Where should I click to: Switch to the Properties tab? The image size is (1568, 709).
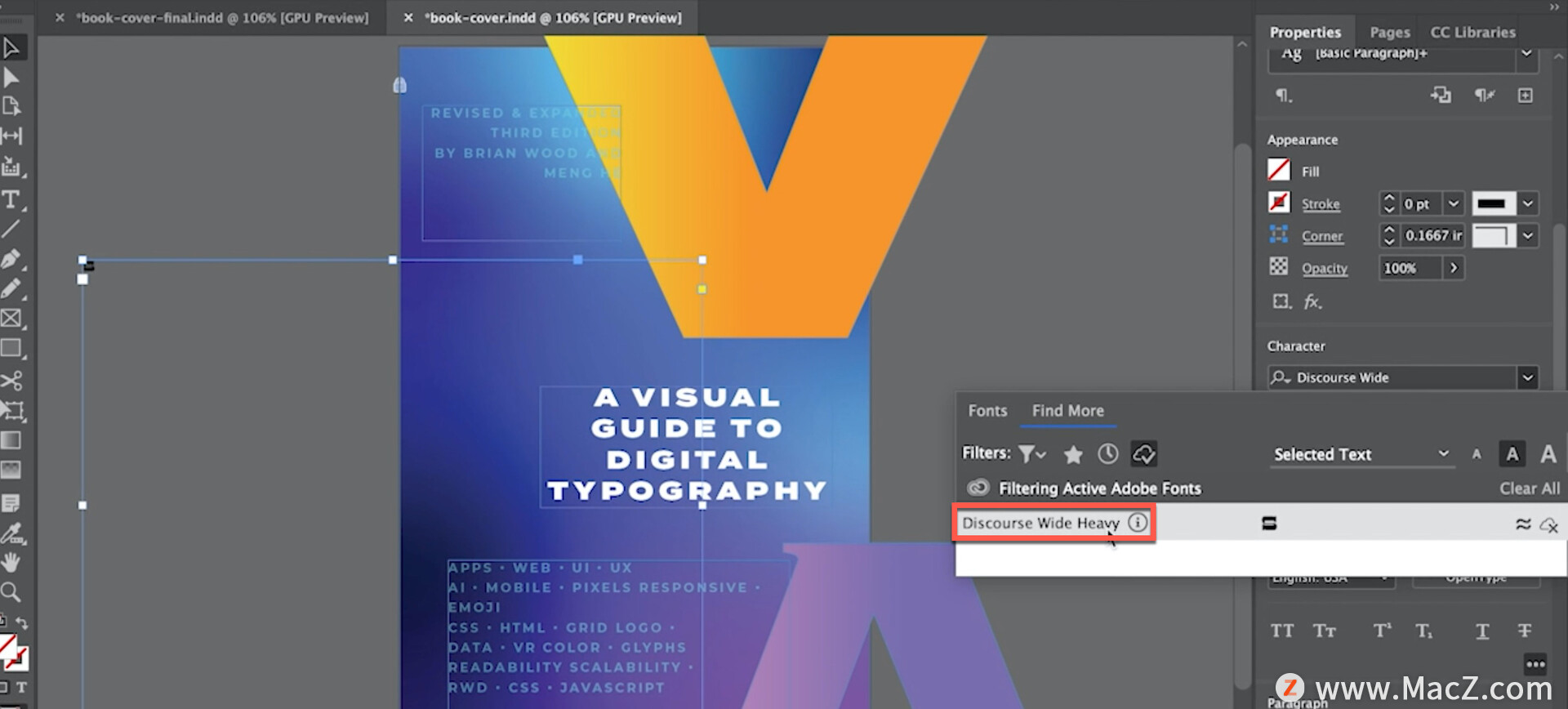[1305, 32]
